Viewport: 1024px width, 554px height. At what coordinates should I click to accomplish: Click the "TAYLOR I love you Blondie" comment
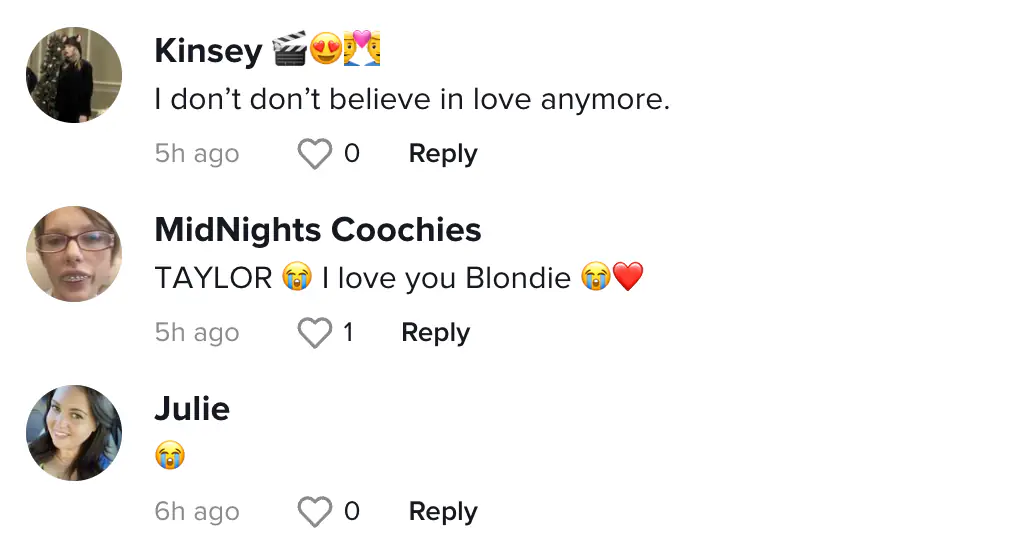coord(398,278)
